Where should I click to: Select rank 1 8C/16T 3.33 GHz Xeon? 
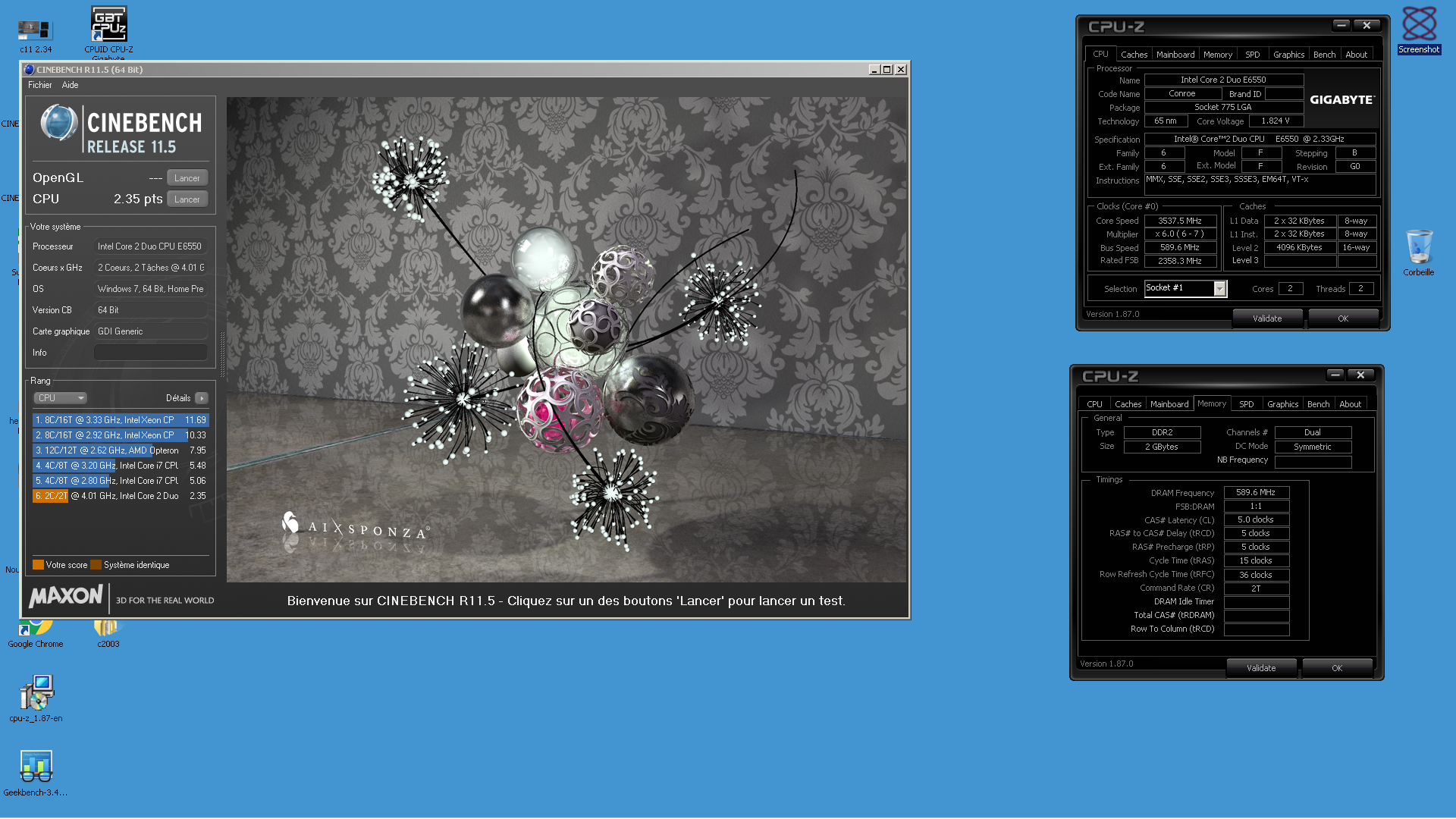pyautogui.click(x=121, y=420)
